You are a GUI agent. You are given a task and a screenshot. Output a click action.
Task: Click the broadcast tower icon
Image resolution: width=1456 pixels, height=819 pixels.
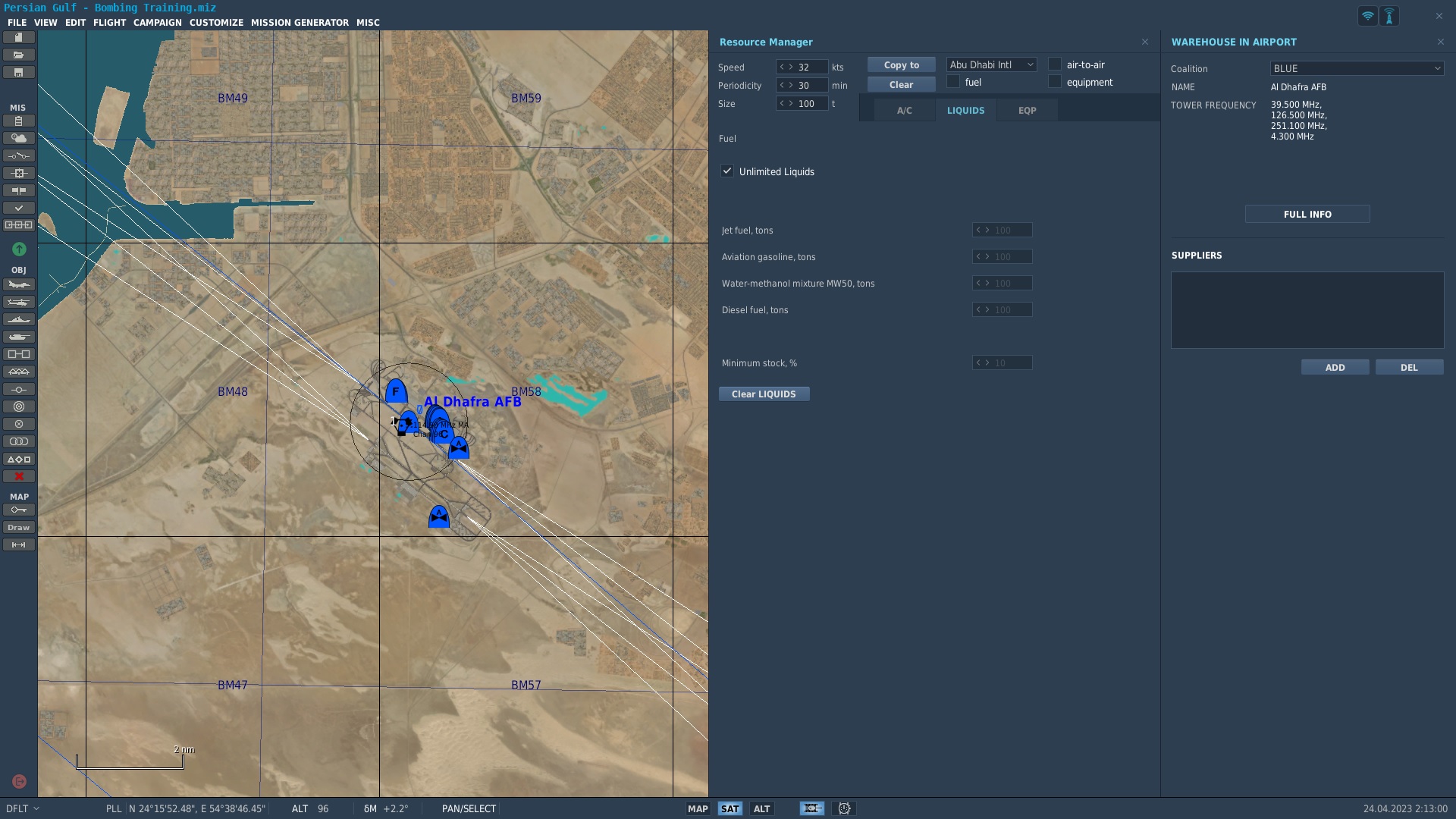point(1389,16)
